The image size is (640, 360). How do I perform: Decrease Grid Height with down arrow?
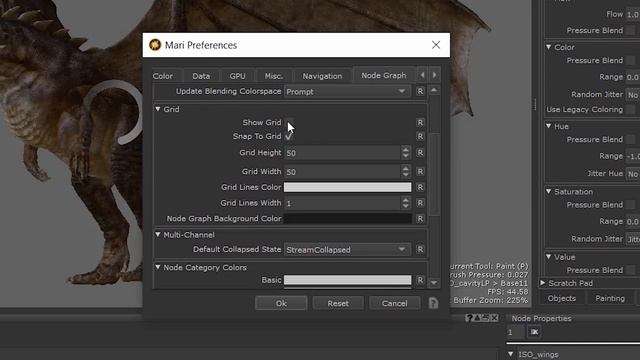pos(405,156)
